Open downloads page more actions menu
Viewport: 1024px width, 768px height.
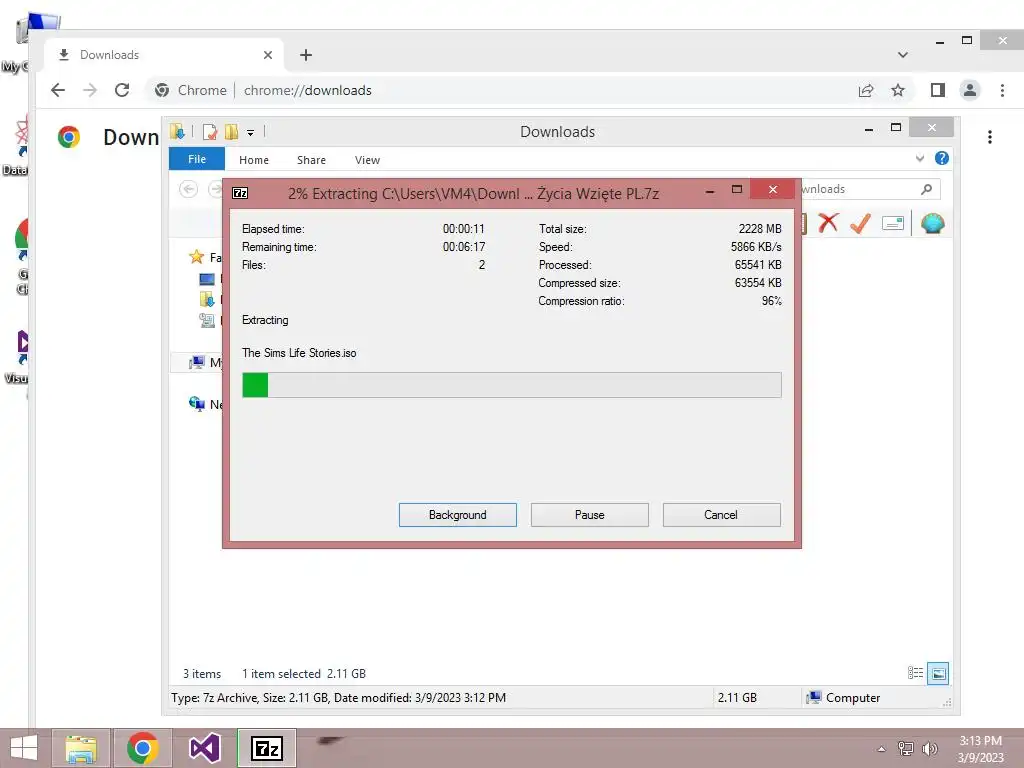[990, 137]
